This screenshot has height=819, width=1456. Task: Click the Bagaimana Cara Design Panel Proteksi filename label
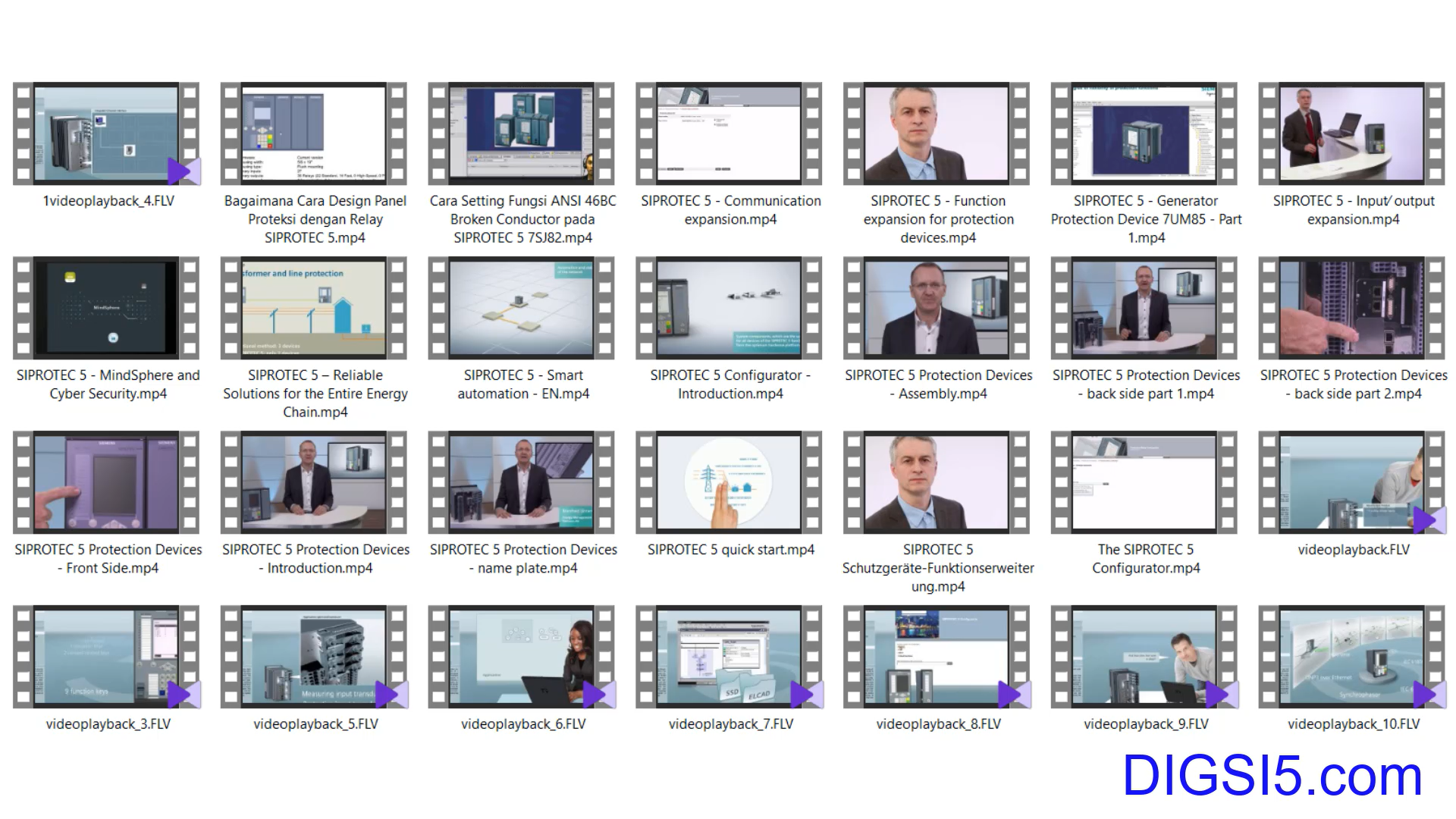click(x=315, y=219)
